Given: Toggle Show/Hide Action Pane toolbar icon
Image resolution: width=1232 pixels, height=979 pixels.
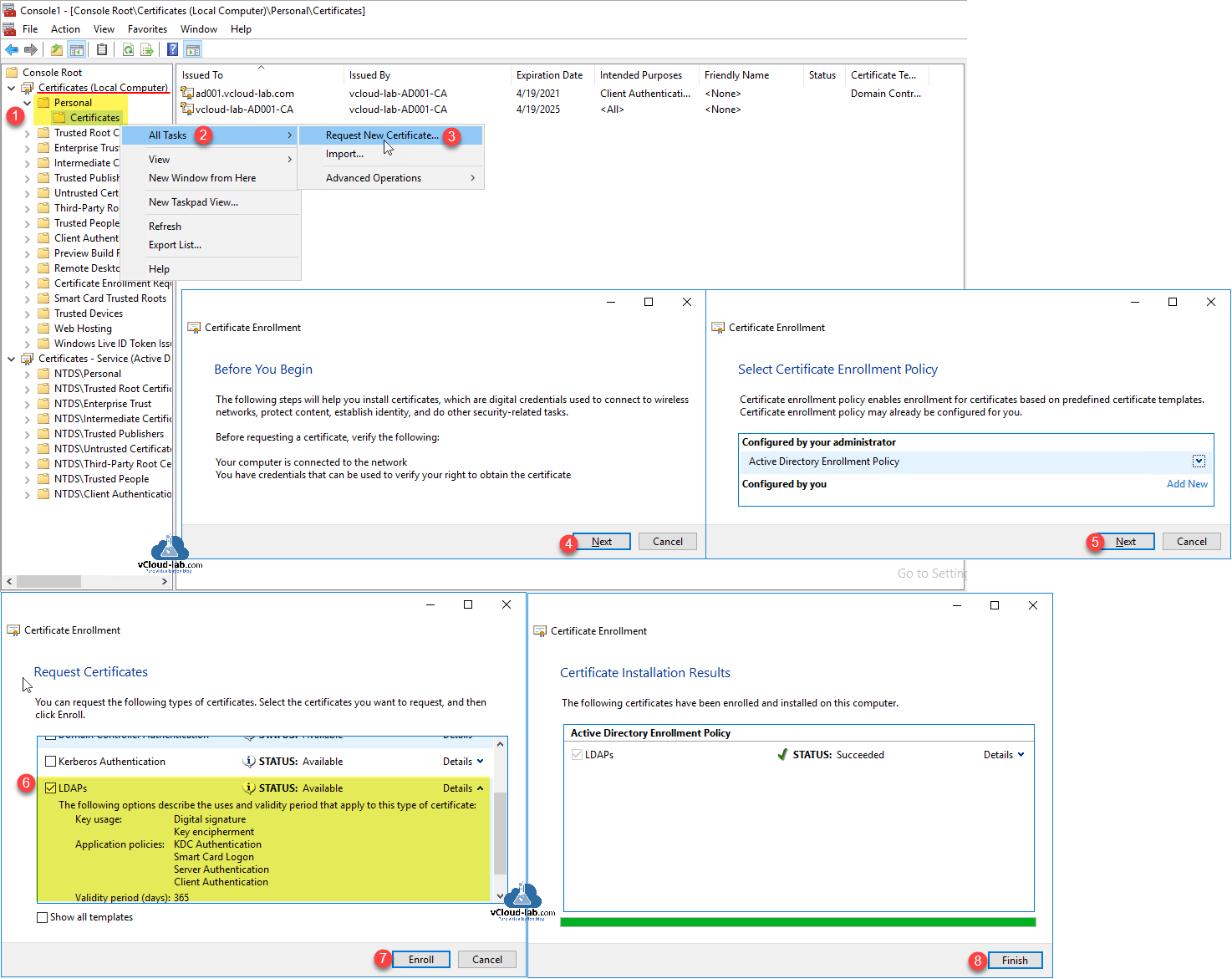Looking at the screenshot, I should tap(192, 49).
